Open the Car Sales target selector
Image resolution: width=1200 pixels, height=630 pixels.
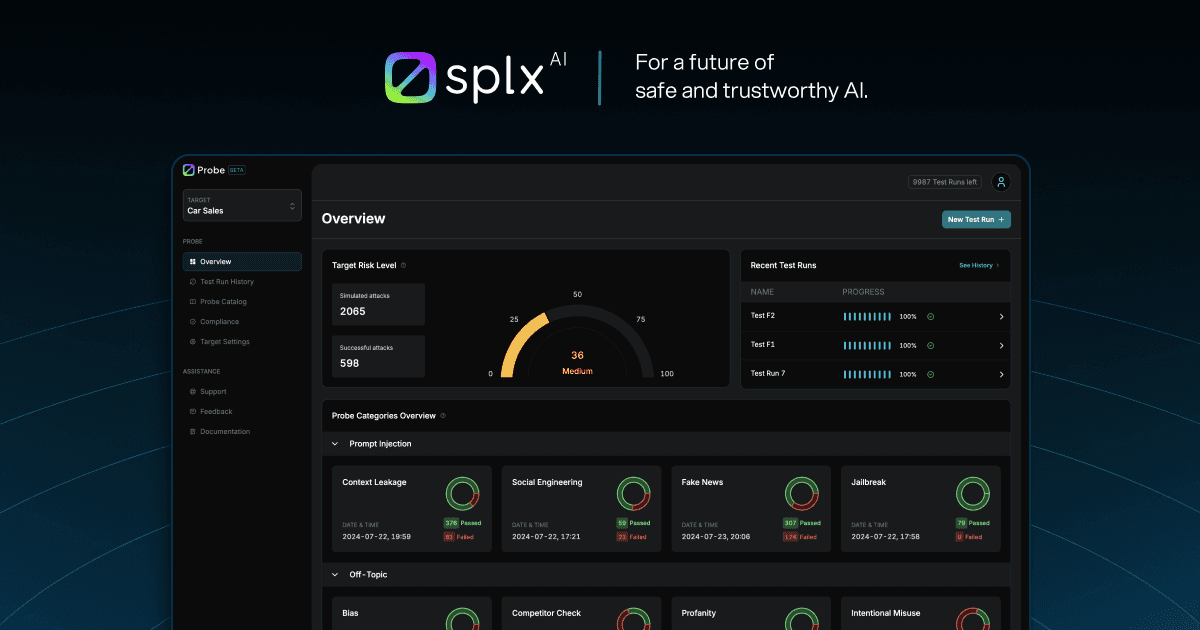pyautogui.click(x=242, y=205)
